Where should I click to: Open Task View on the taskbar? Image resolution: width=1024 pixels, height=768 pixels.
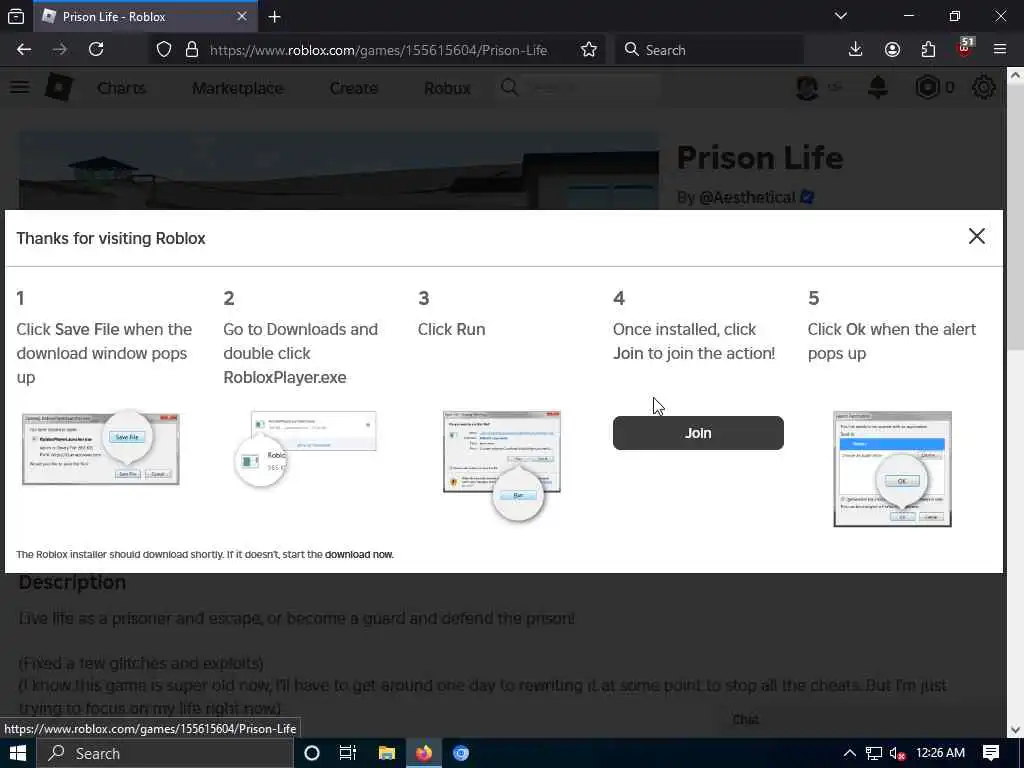click(348, 753)
